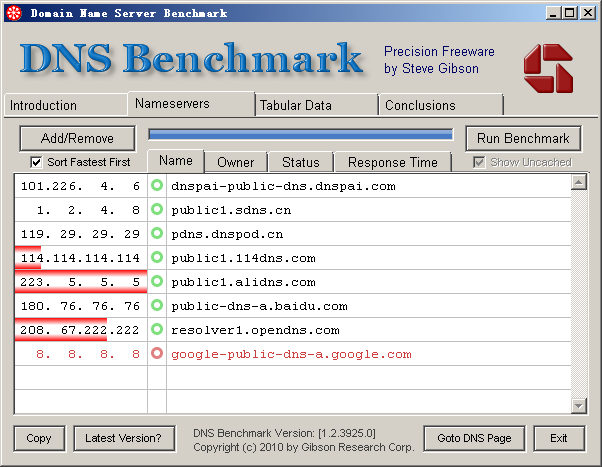Screen dimensions: 602x467
Task: Select IP address 114.114.114.114
Action: [80, 258]
